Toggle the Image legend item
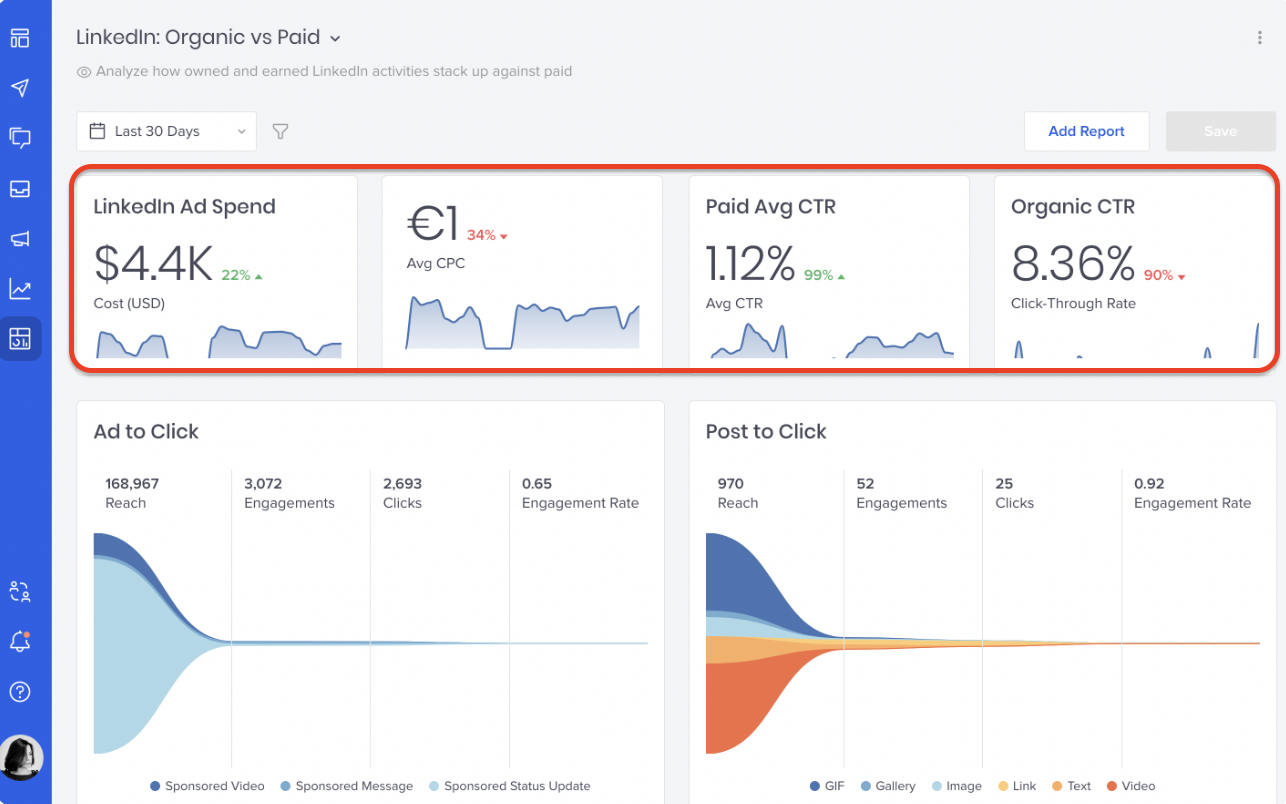 pyautogui.click(x=956, y=786)
